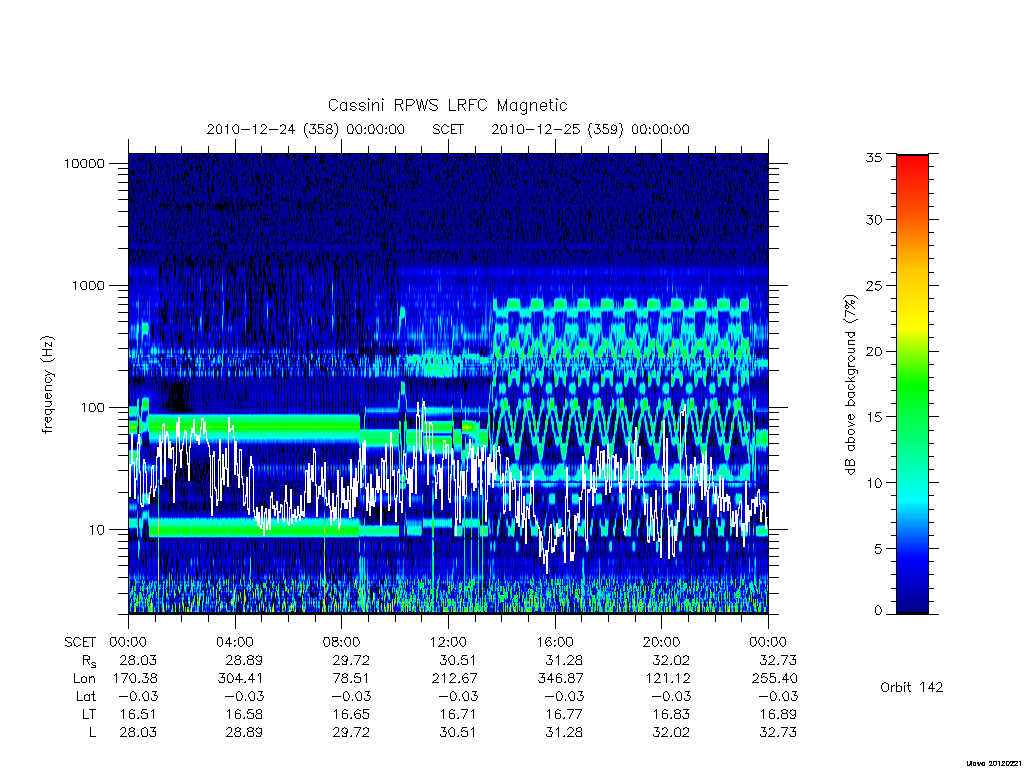Click the 1000 frequency axis tick label
The image size is (1024, 768).
pyautogui.click(x=88, y=285)
